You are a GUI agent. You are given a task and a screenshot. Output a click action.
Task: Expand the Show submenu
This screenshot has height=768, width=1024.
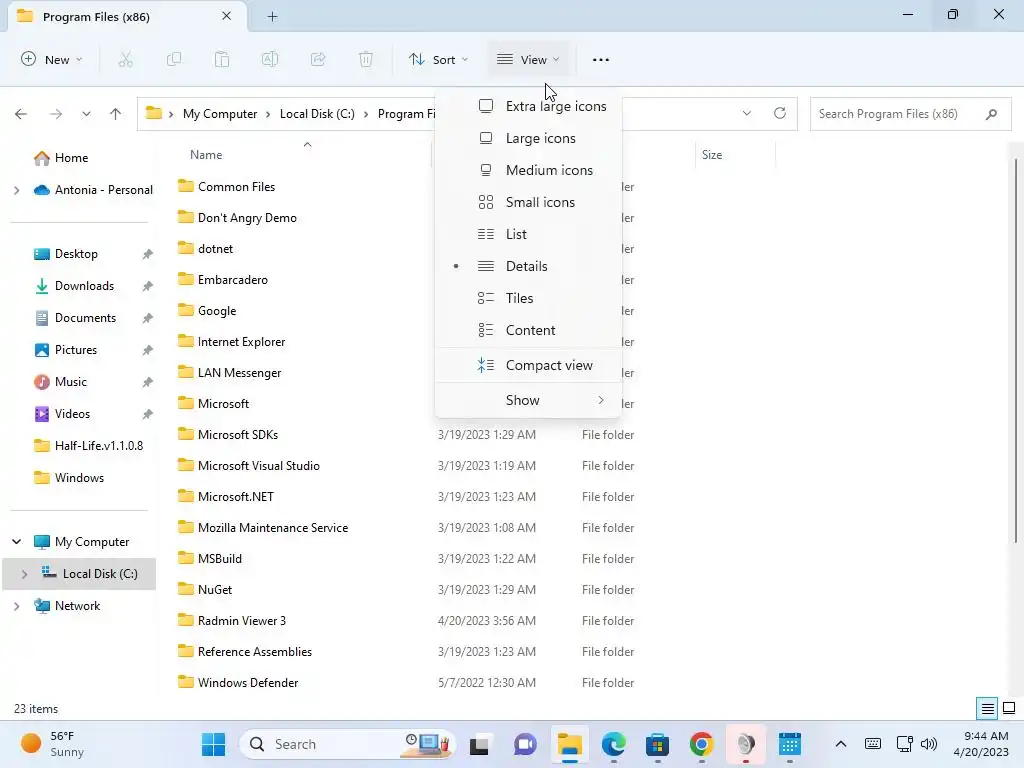tap(528, 400)
